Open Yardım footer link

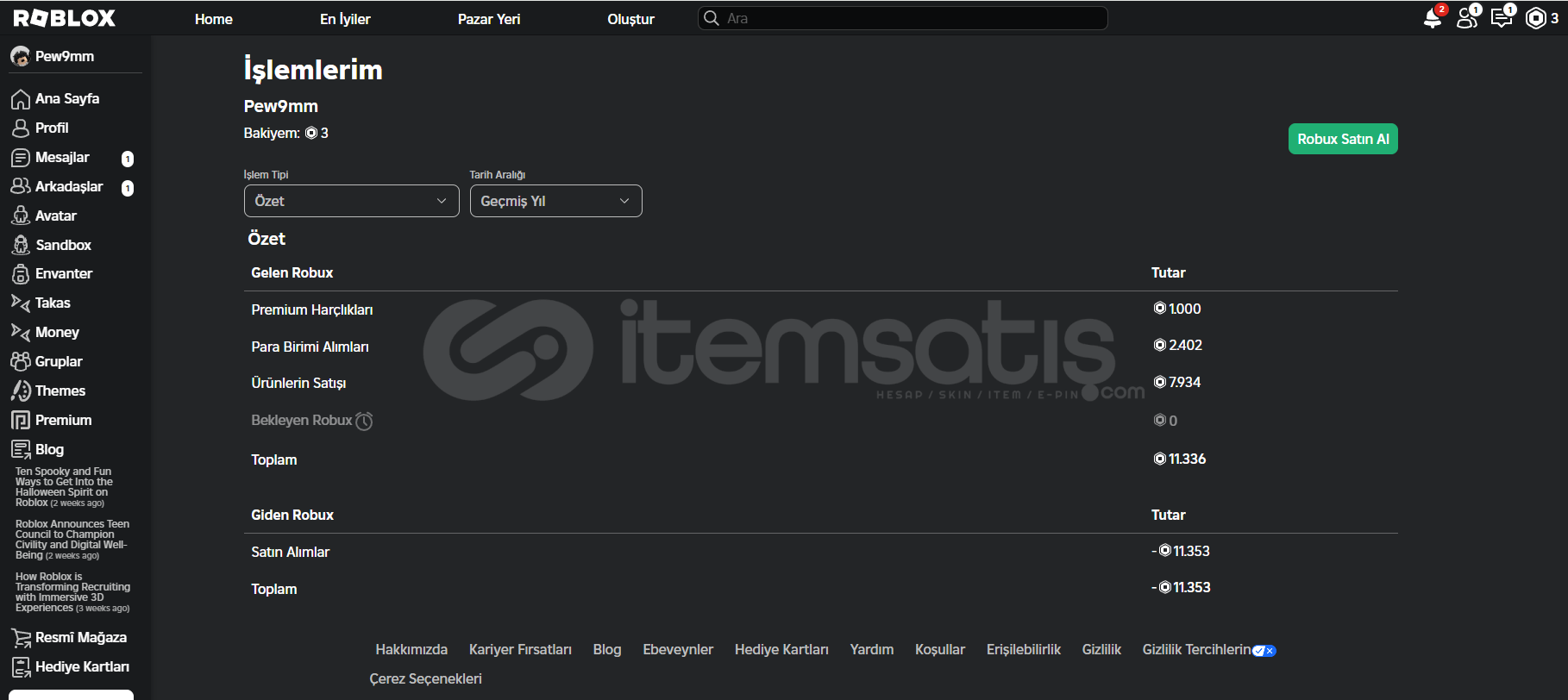click(x=872, y=649)
